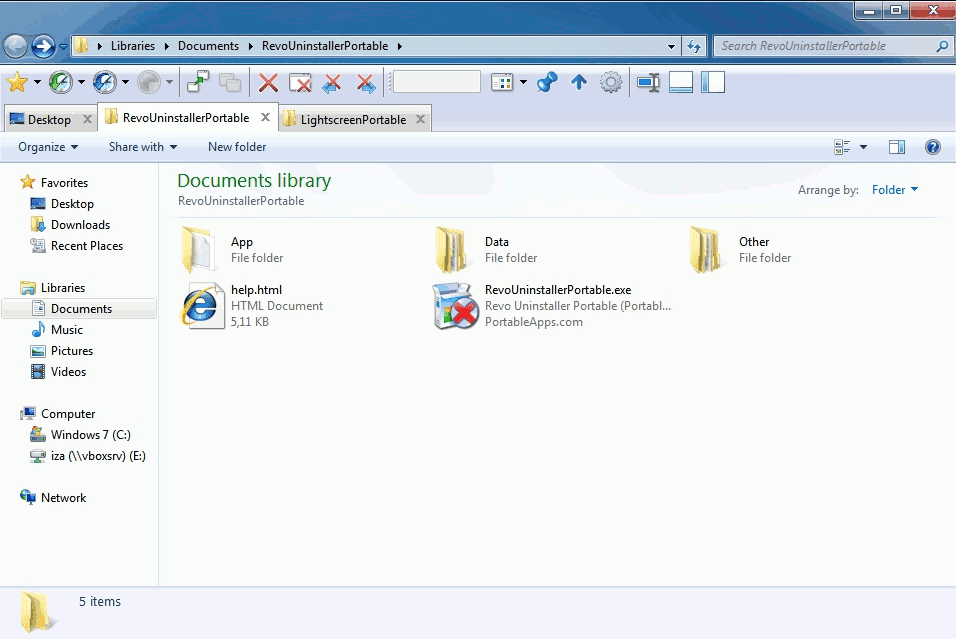Screen dimensions: 956x639
Task: Click the greyed-out clock toolbar icon
Action: 149,82
